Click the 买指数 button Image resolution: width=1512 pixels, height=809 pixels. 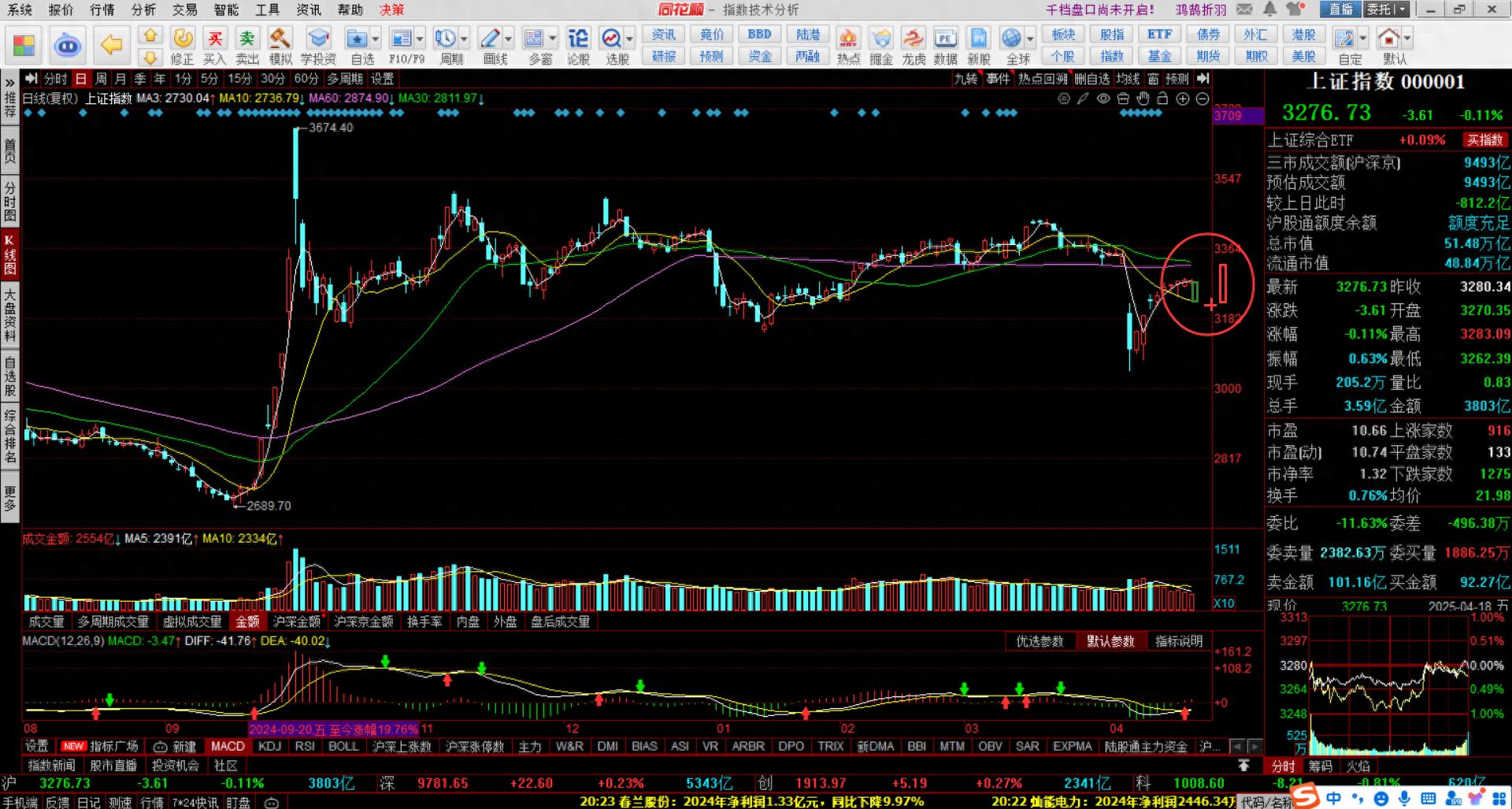pyautogui.click(x=1484, y=140)
